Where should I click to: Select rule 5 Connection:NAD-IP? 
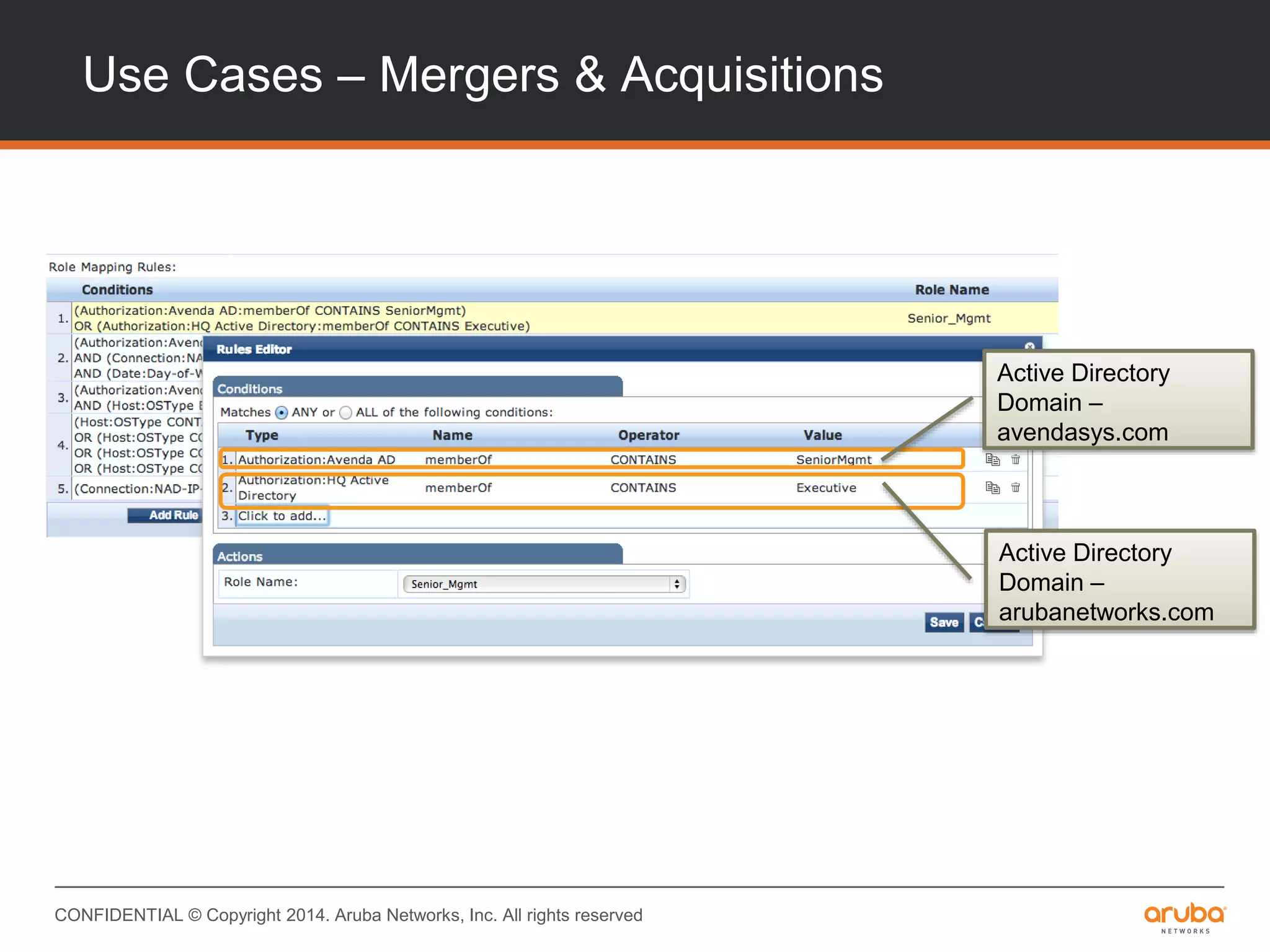coord(126,489)
